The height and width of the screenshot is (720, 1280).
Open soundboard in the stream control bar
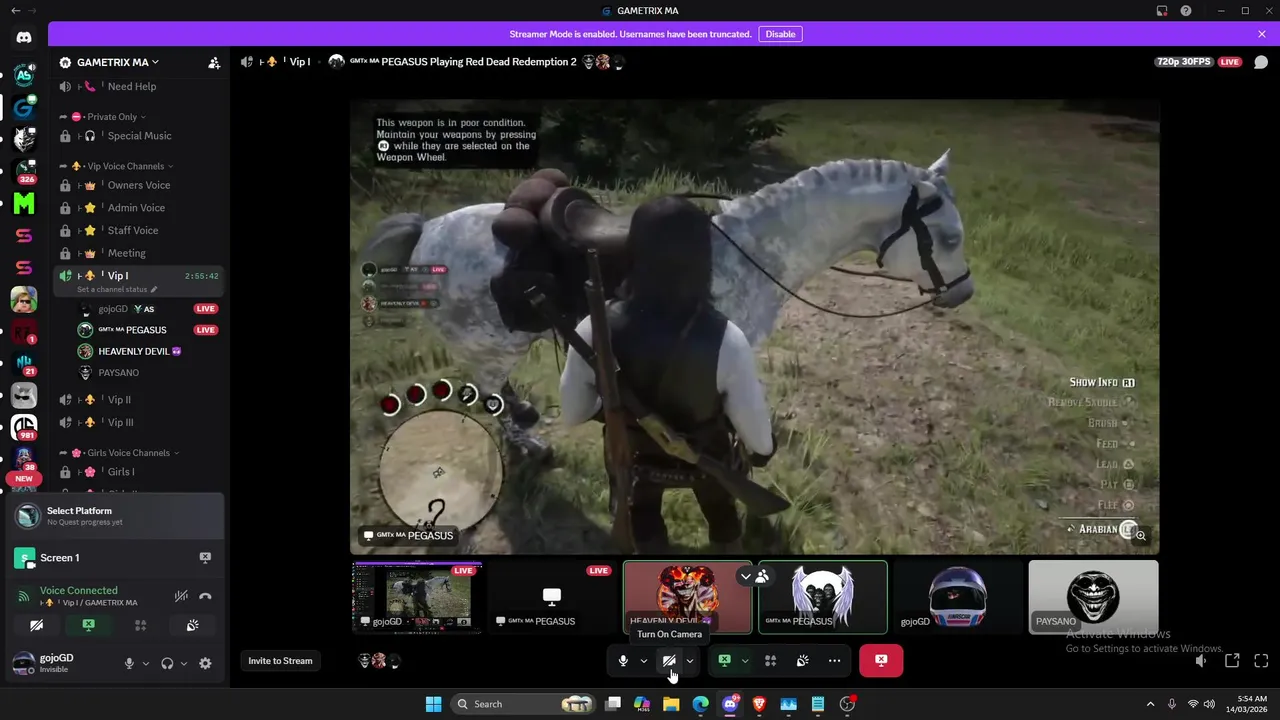pyautogui.click(x=802, y=660)
